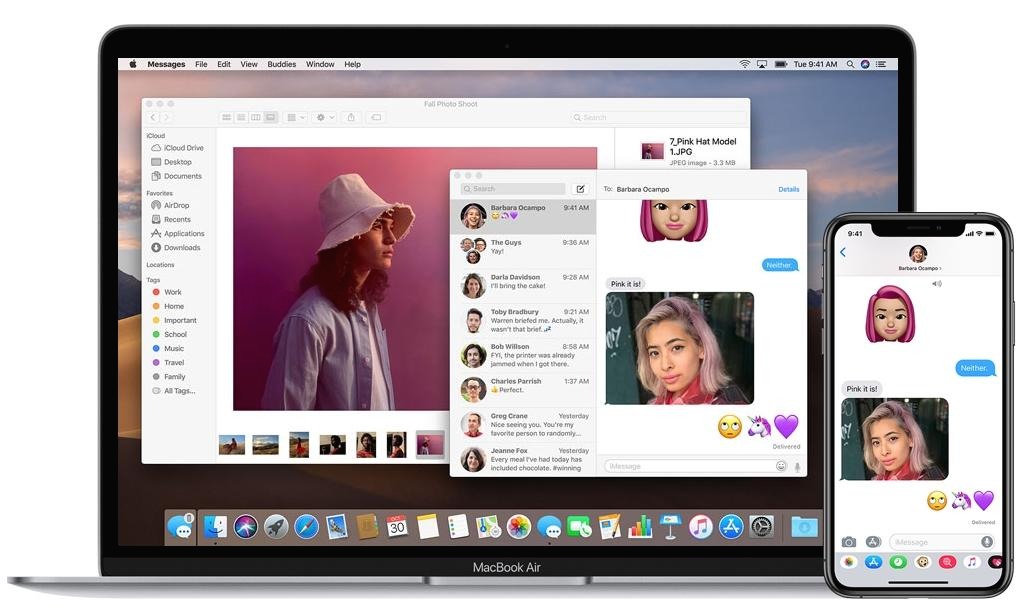Select purple Travel tag in sidebar

pyautogui.click(x=168, y=362)
